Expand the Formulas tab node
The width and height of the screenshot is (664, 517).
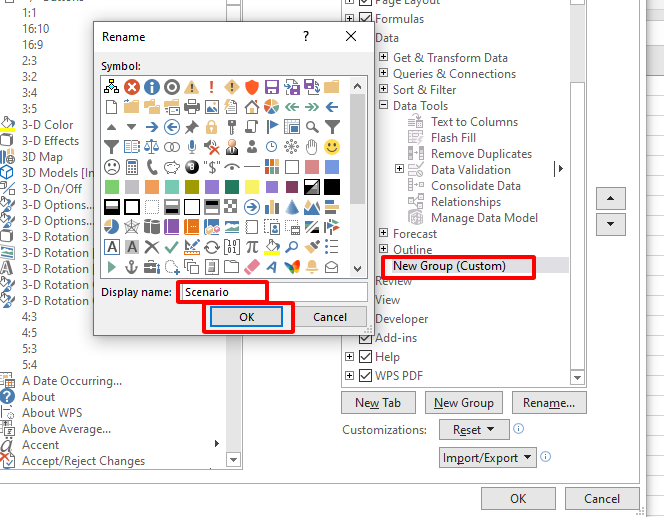click(349, 18)
